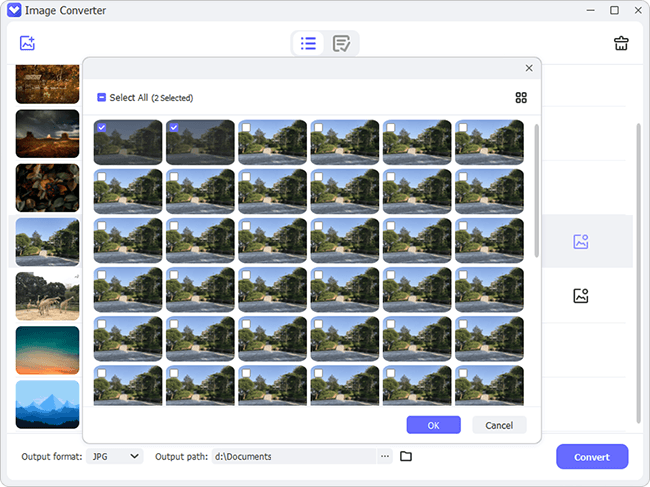
Task: Click third row first garden thumbnail
Action: pos(128,240)
